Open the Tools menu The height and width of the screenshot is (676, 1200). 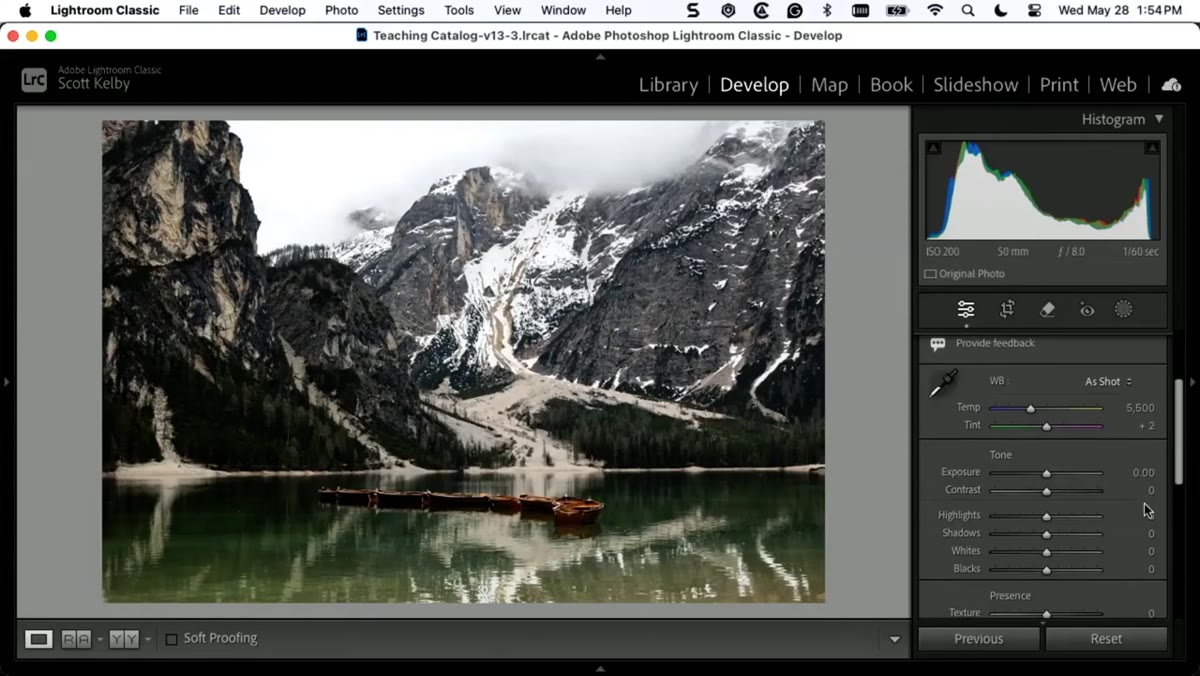(x=459, y=10)
